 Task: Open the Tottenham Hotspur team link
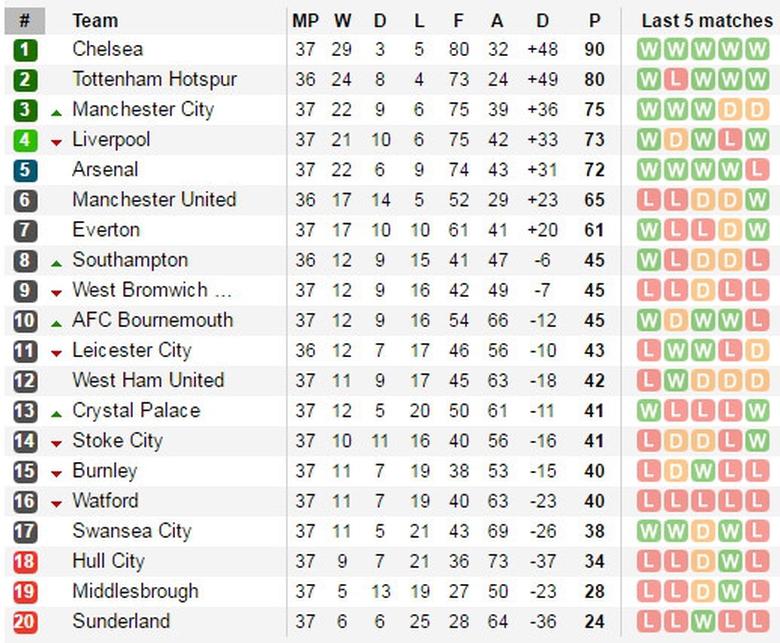154,79
